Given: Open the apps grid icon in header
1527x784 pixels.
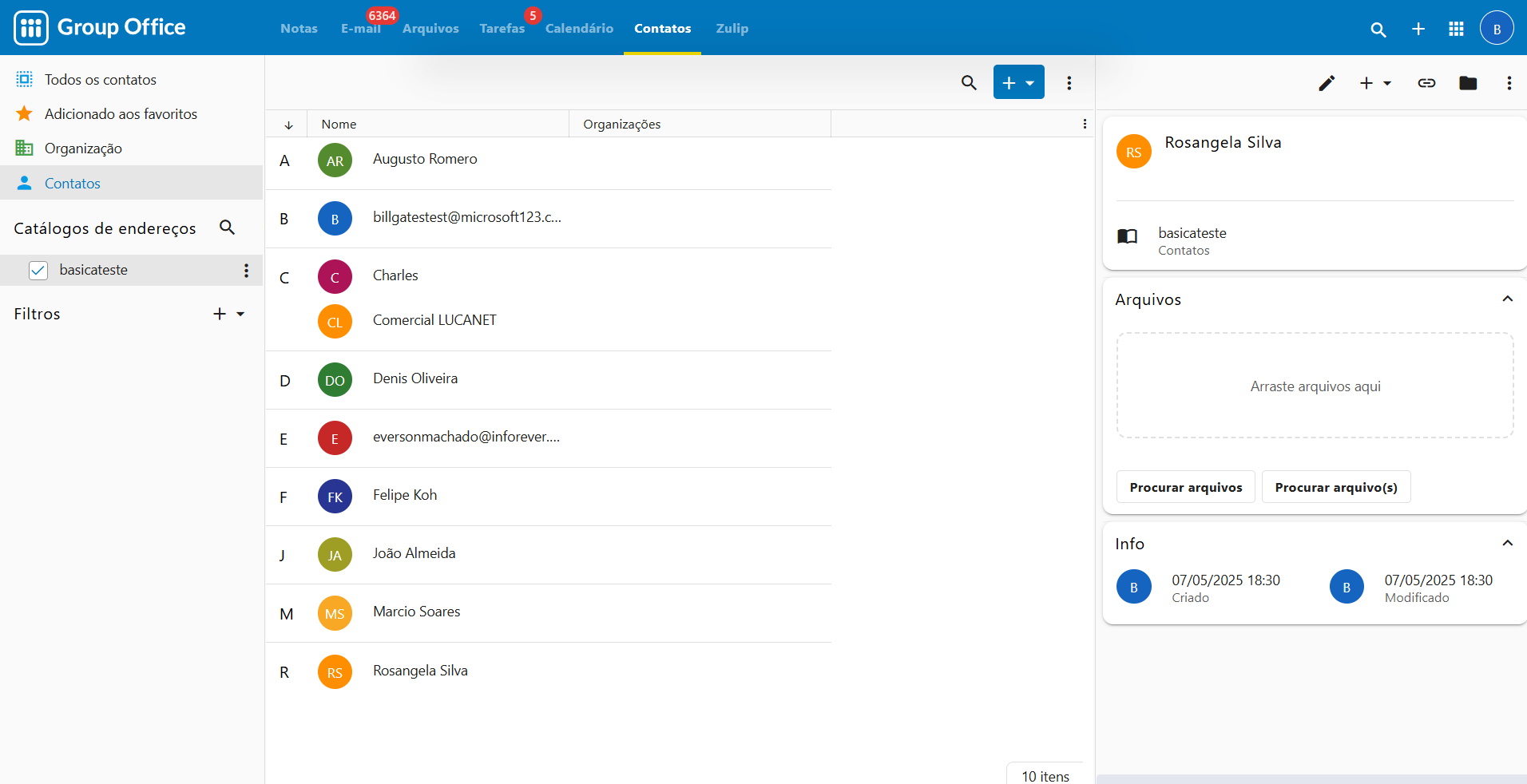Looking at the screenshot, I should 1456,29.
